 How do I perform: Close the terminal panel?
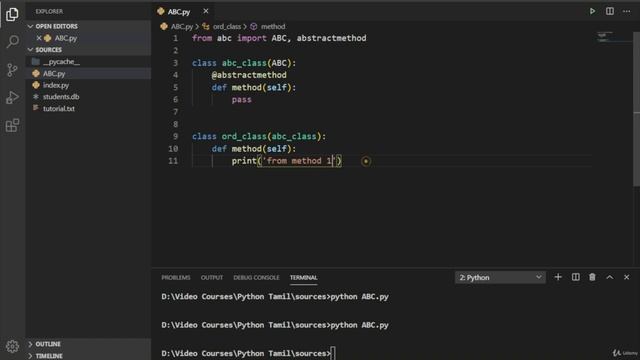627,277
